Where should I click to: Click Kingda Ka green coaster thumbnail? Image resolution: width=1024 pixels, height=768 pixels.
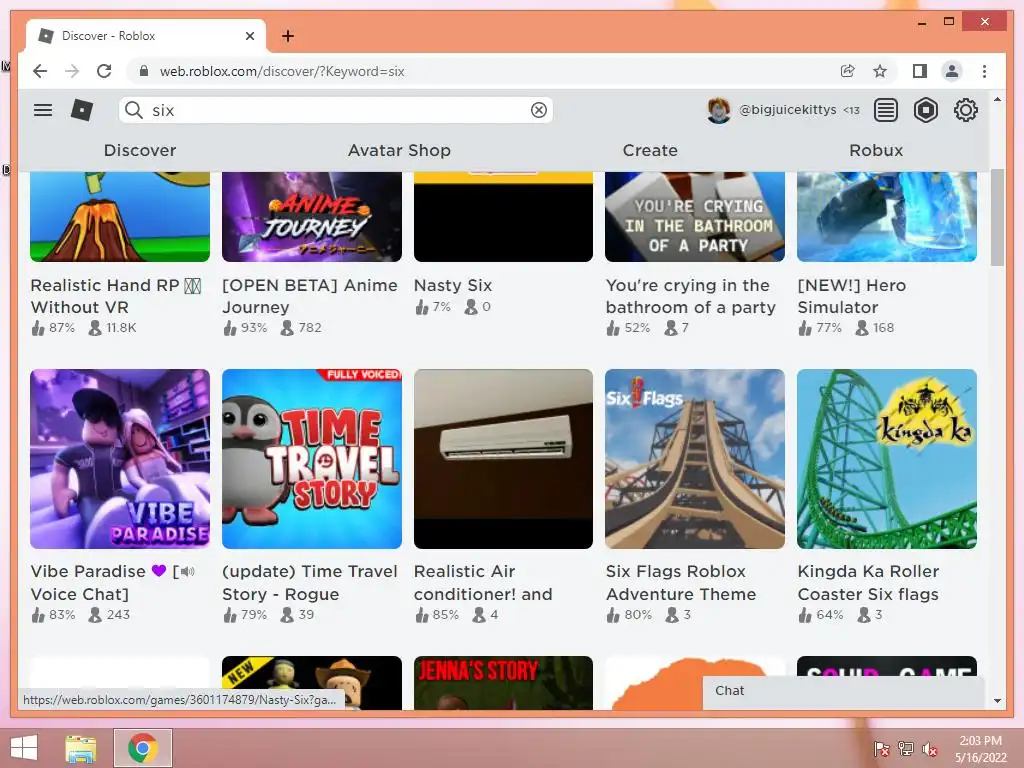pos(887,459)
